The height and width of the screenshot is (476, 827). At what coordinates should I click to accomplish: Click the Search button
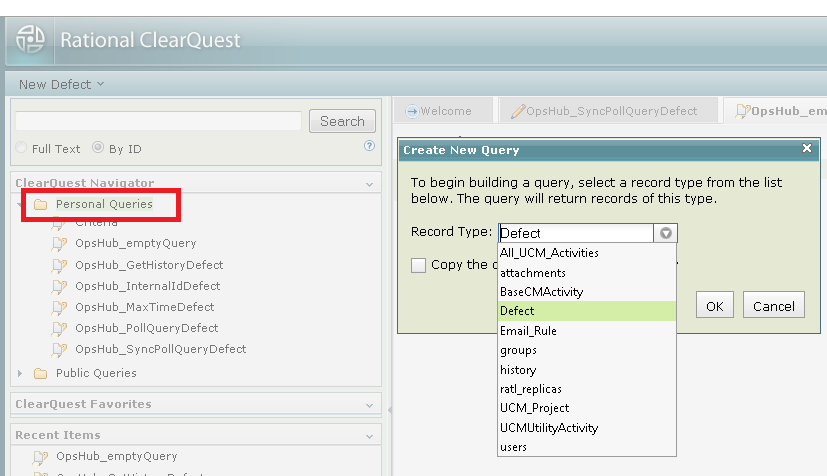click(342, 121)
